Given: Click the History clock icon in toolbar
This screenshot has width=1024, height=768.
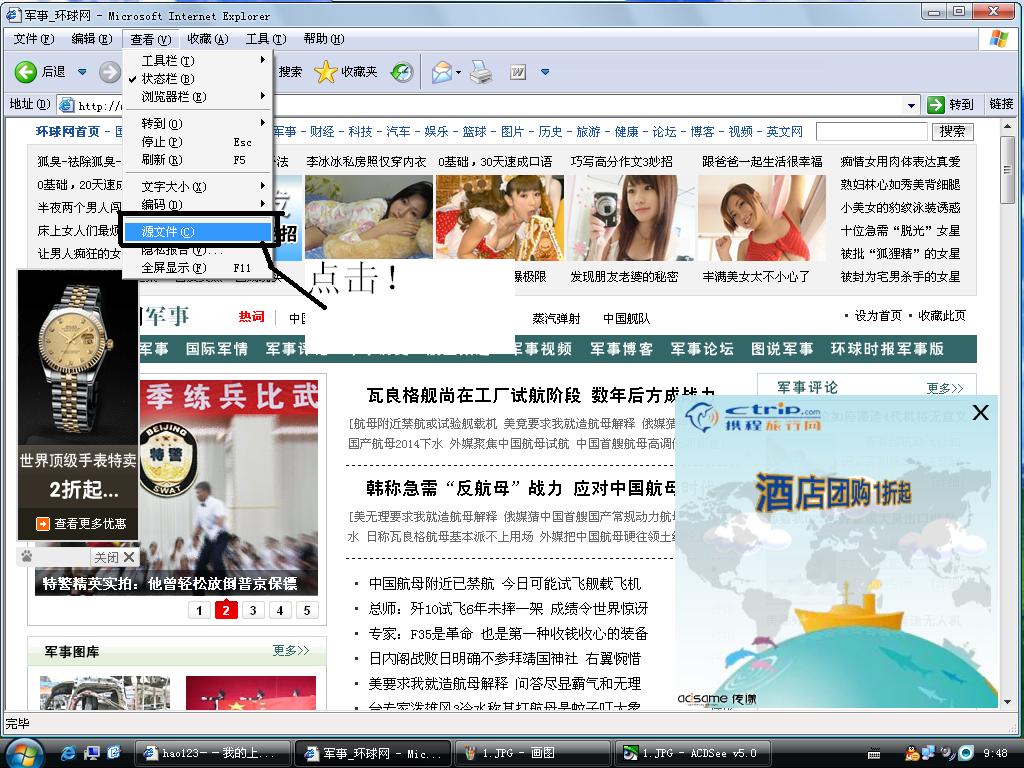Looking at the screenshot, I should pos(402,72).
